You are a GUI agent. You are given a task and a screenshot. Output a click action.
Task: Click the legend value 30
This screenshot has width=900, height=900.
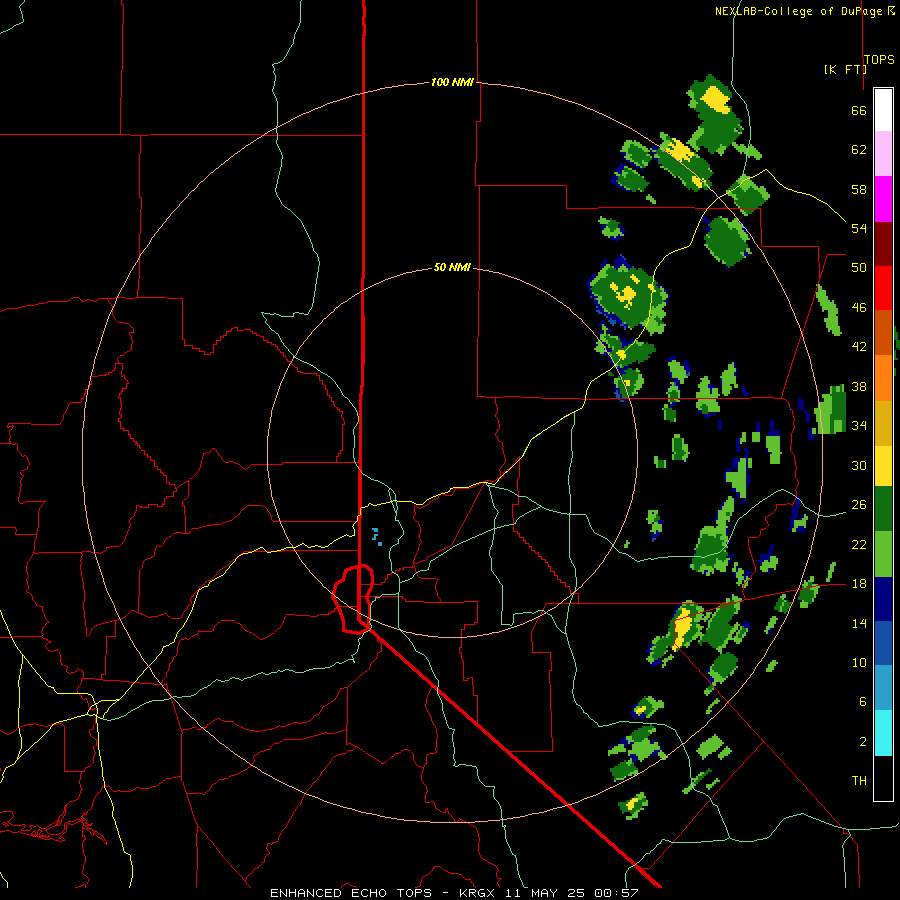point(859,465)
